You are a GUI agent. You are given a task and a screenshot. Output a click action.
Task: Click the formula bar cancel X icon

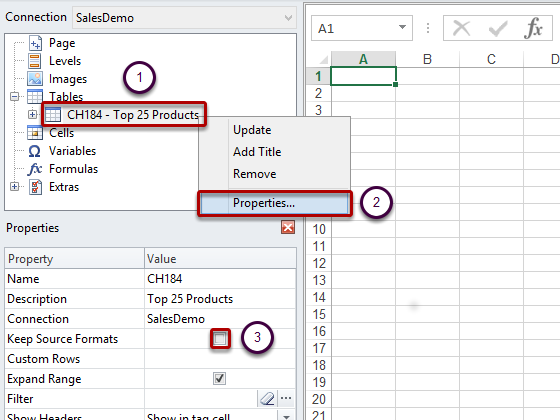click(x=461, y=28)
